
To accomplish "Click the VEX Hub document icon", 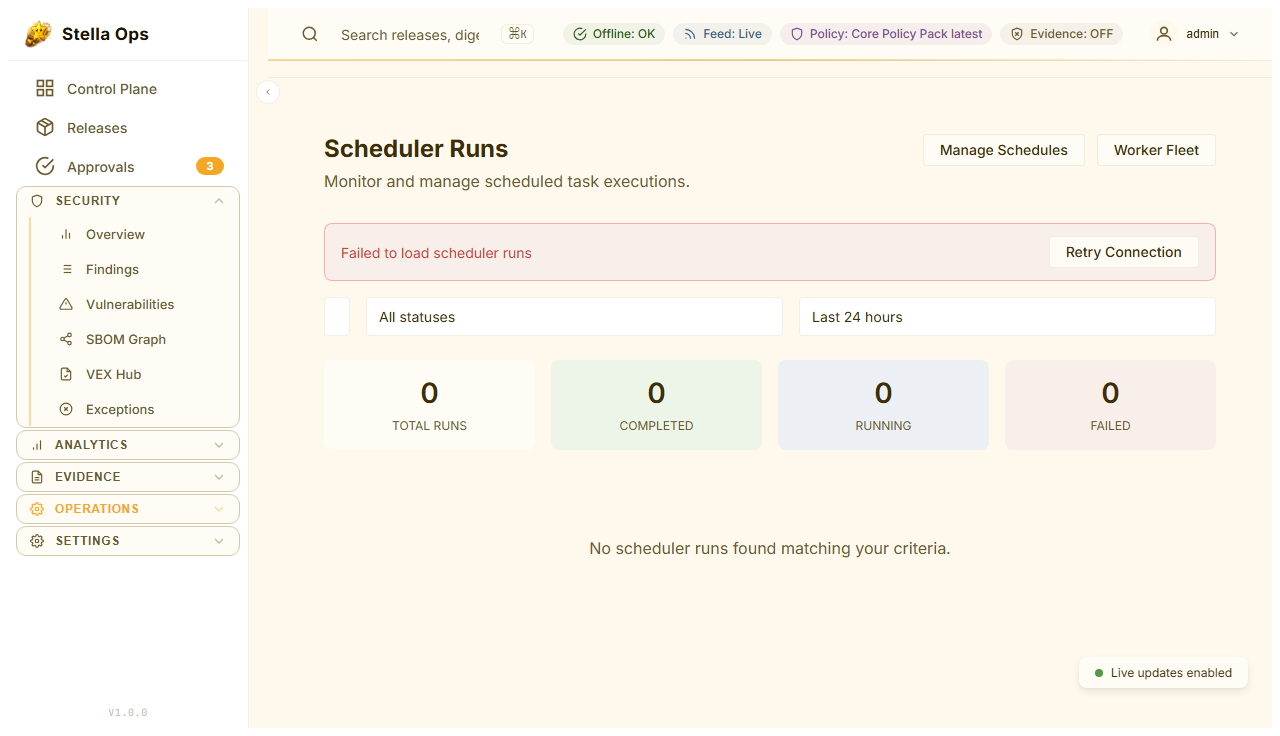I will point(66,374).
